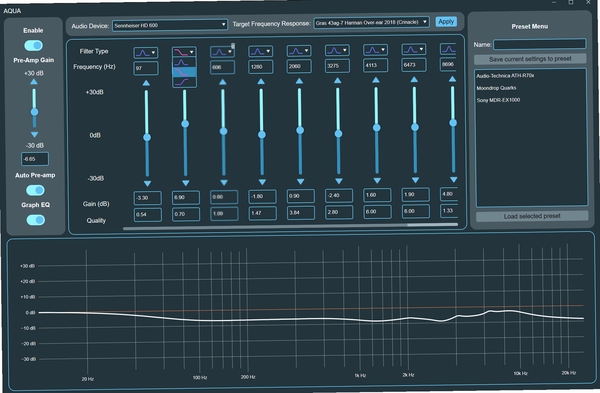
Task: Click the 97 frequency input field
Action: (146, 68)
